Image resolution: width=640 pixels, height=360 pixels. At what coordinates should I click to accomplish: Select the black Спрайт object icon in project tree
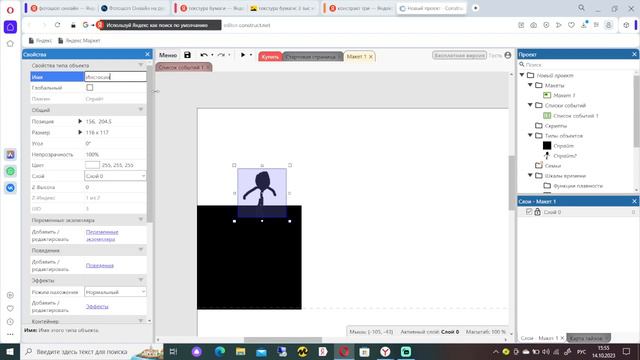547,146
